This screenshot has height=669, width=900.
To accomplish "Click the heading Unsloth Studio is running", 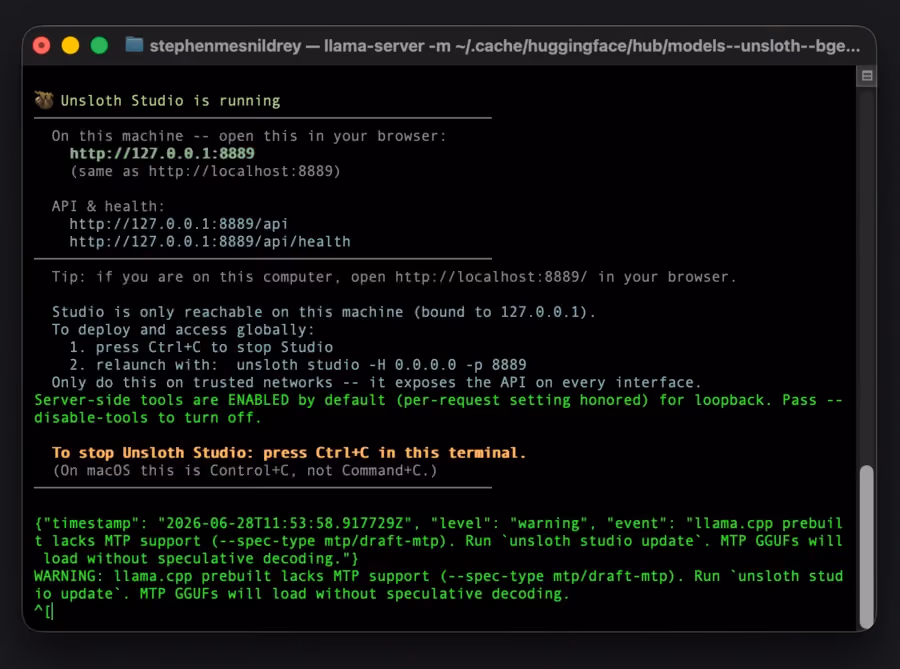I will click(170, 101).
